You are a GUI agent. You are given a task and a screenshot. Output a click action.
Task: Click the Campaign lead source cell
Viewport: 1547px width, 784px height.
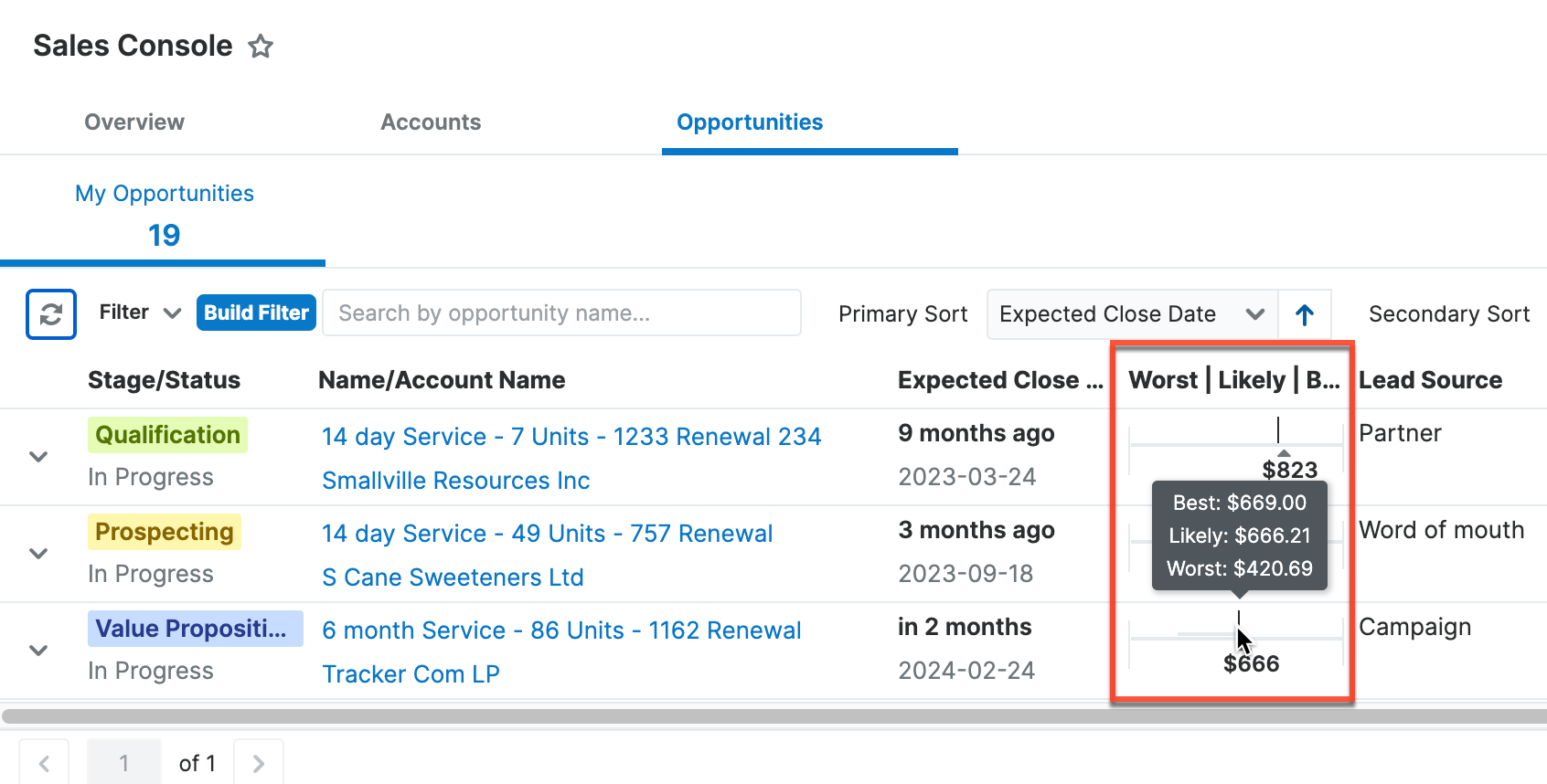pyautogui.click(x=1414, y=627)
